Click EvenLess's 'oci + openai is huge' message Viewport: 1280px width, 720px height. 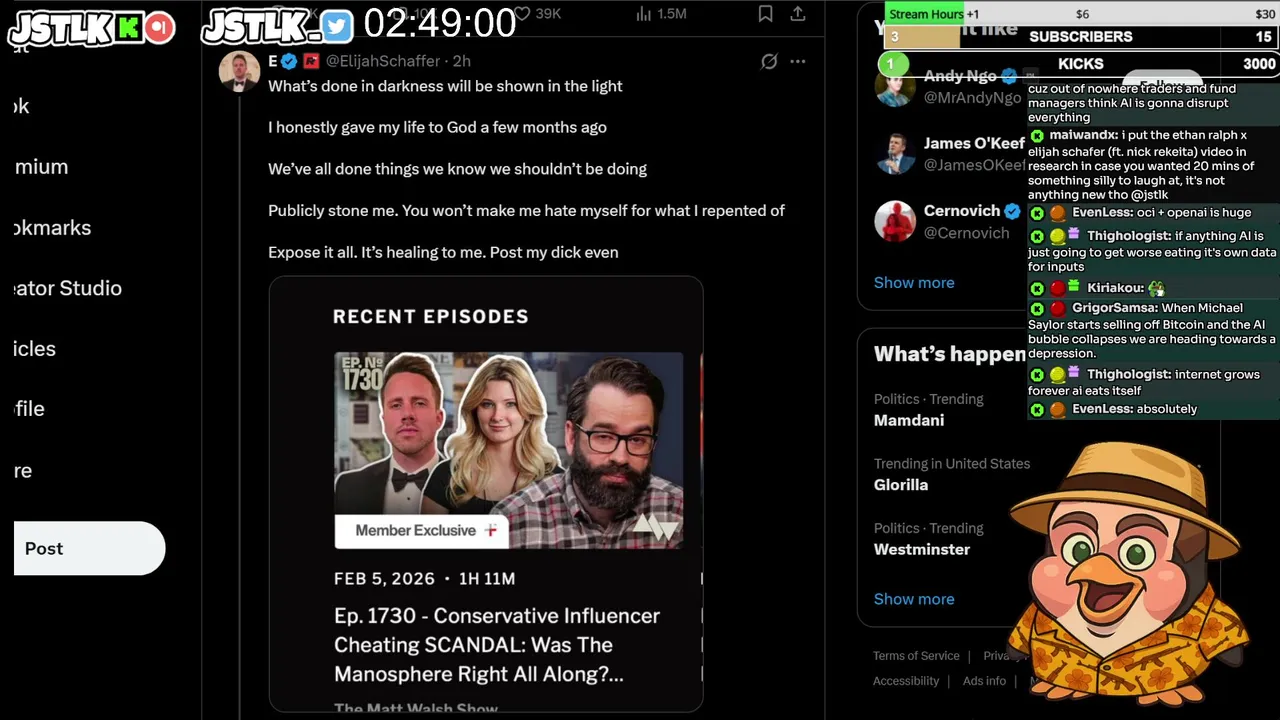1152,213
